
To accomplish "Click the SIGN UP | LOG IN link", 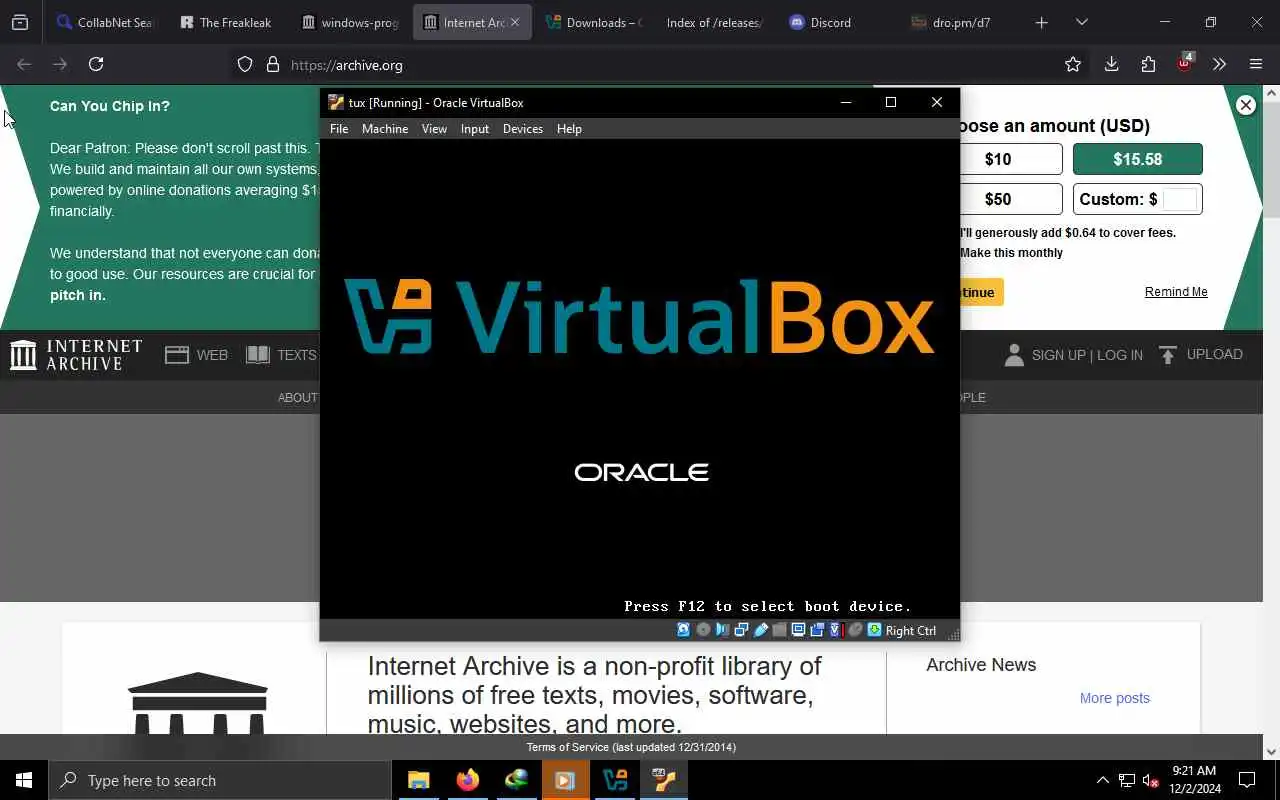I will (x=1087, y=355).
